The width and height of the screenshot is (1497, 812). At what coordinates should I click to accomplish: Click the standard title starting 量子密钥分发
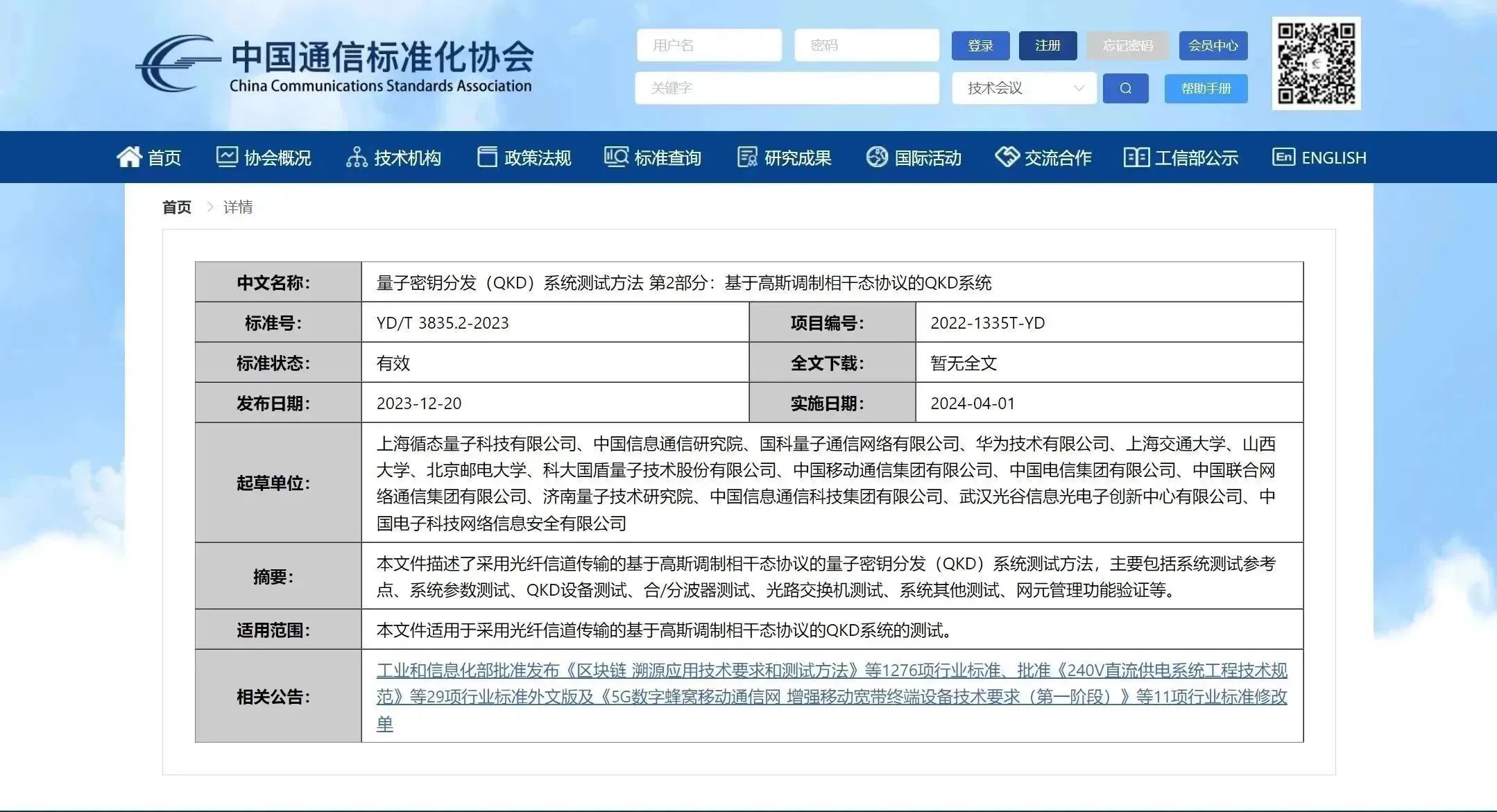(683, 283)
